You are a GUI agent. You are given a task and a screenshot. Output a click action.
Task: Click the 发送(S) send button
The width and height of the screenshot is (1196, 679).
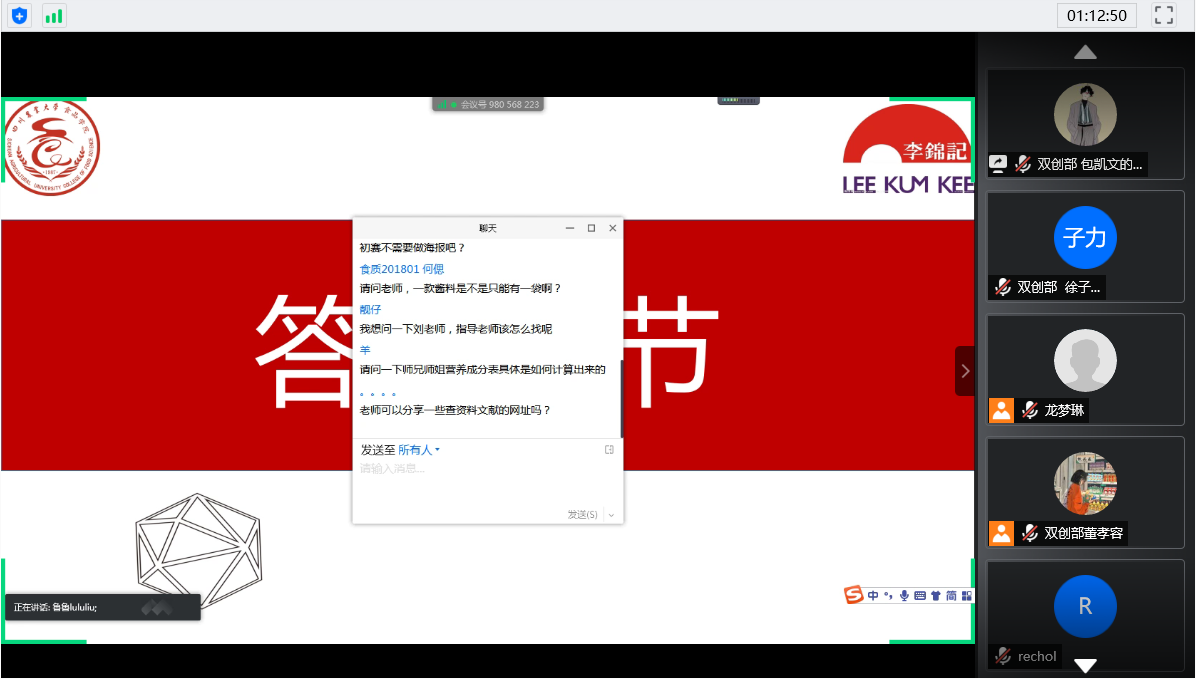point(582,514)
